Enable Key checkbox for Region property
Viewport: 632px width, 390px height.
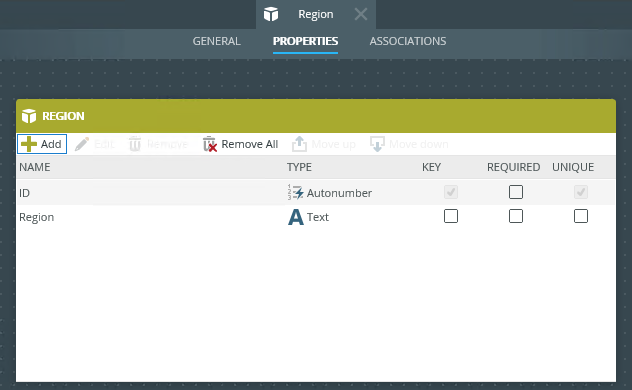coord(451,216)
